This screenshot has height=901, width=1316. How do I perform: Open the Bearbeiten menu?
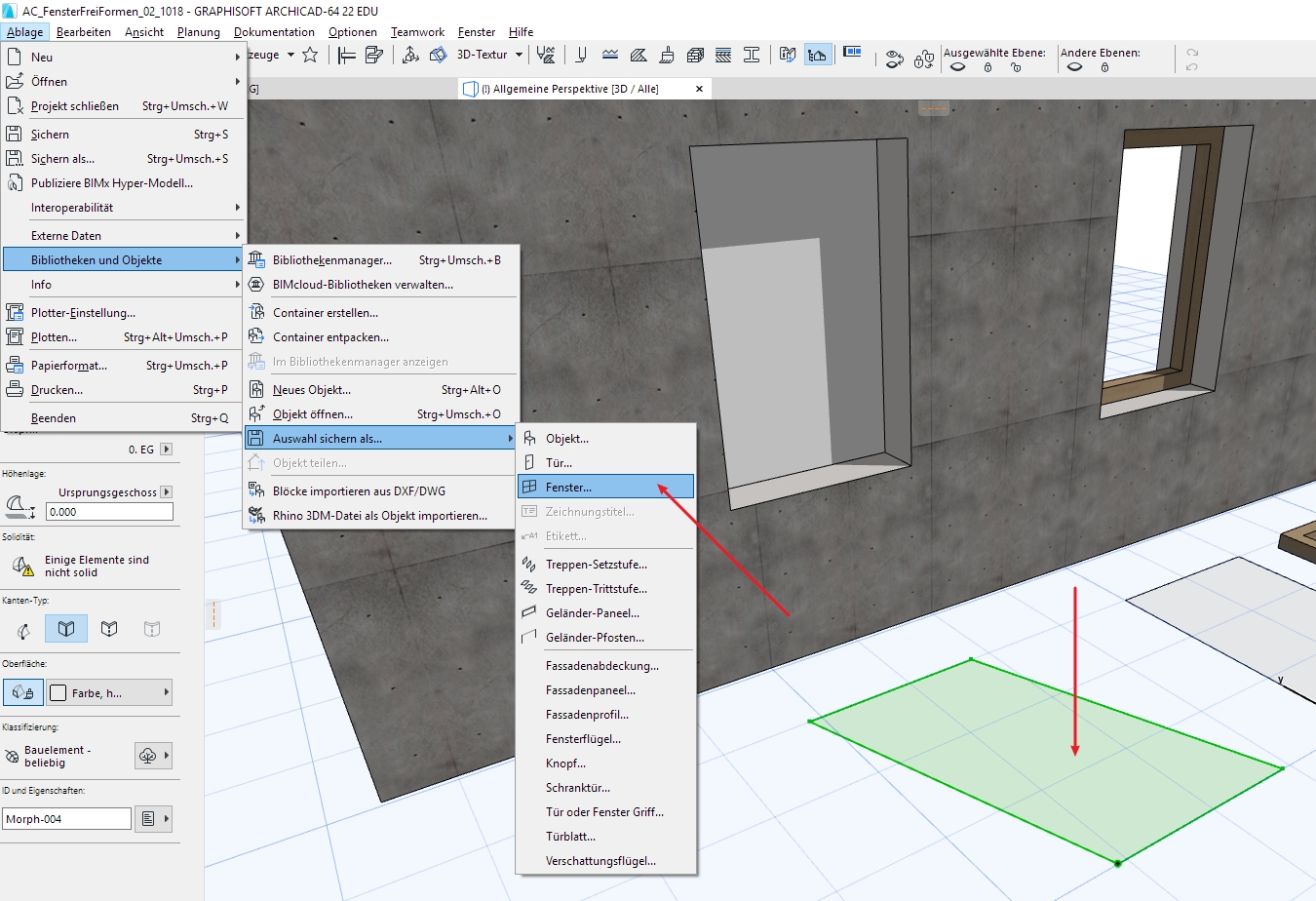coord(84,31)
